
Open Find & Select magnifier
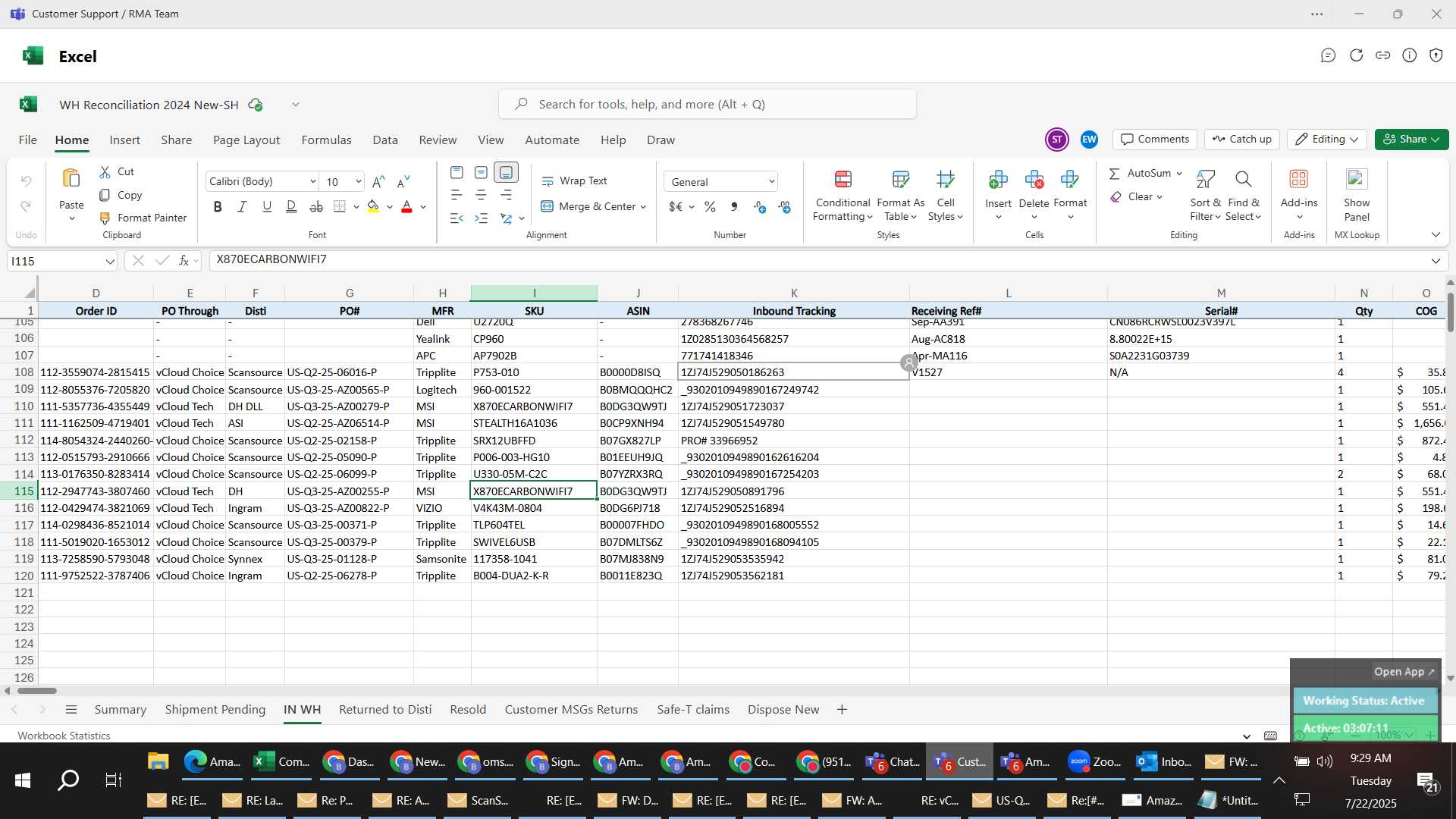(1243, 180)
